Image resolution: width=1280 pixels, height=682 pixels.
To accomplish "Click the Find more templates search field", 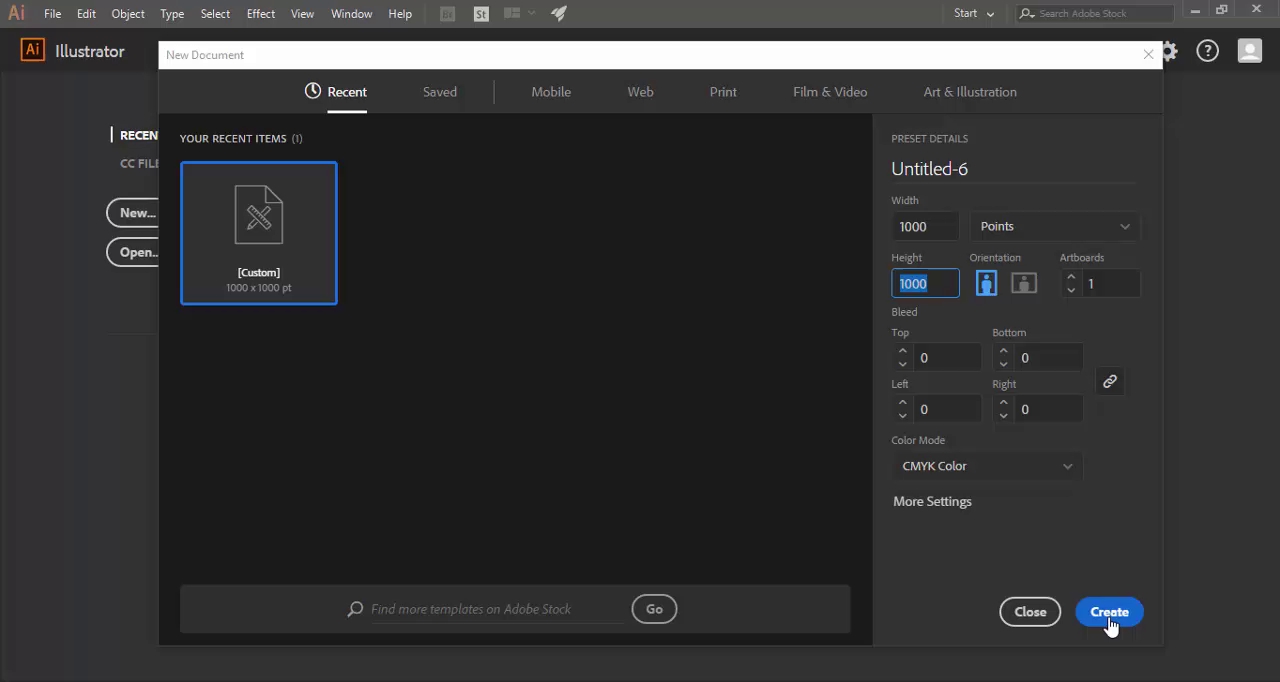I will 495,609.
